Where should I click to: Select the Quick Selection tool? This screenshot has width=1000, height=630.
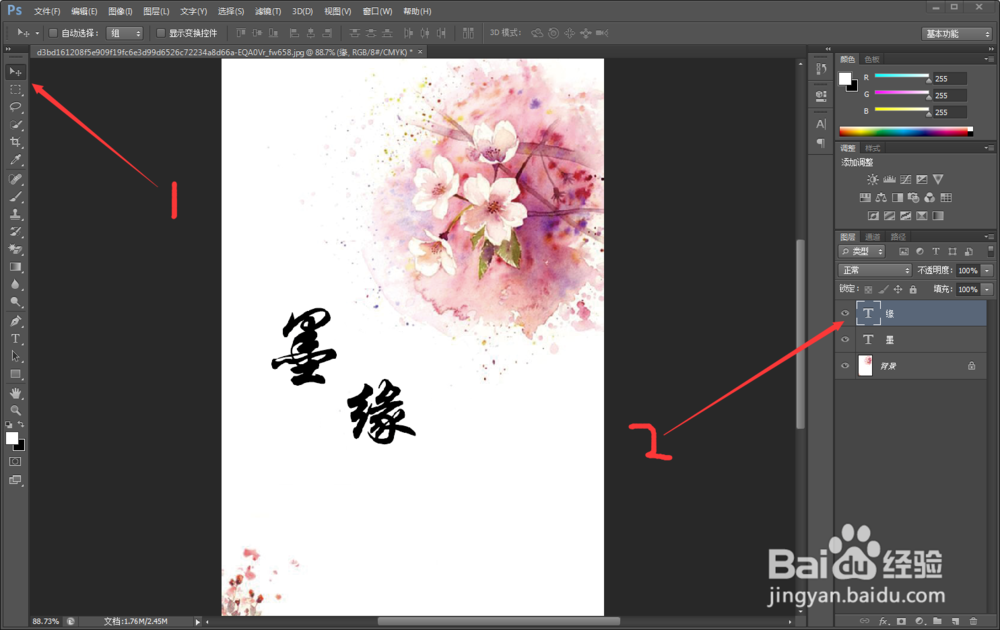pyautogui.click(x=15, y=124)
